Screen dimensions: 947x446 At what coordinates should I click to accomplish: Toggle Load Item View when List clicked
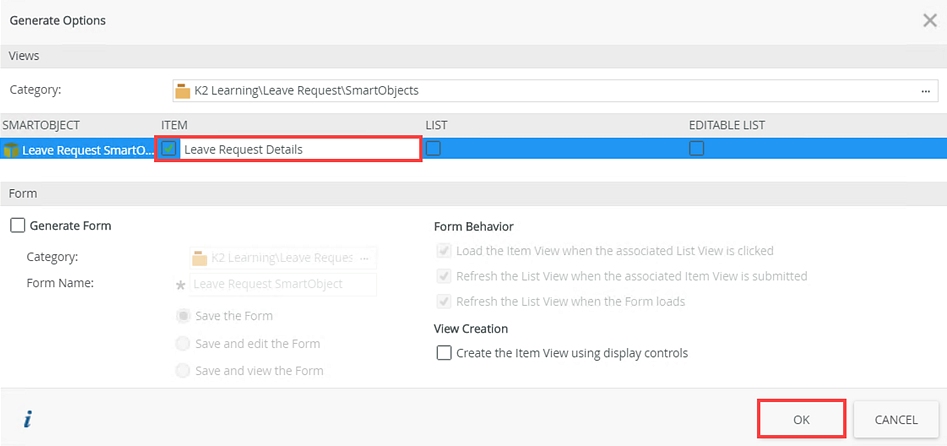coord(443,251)
